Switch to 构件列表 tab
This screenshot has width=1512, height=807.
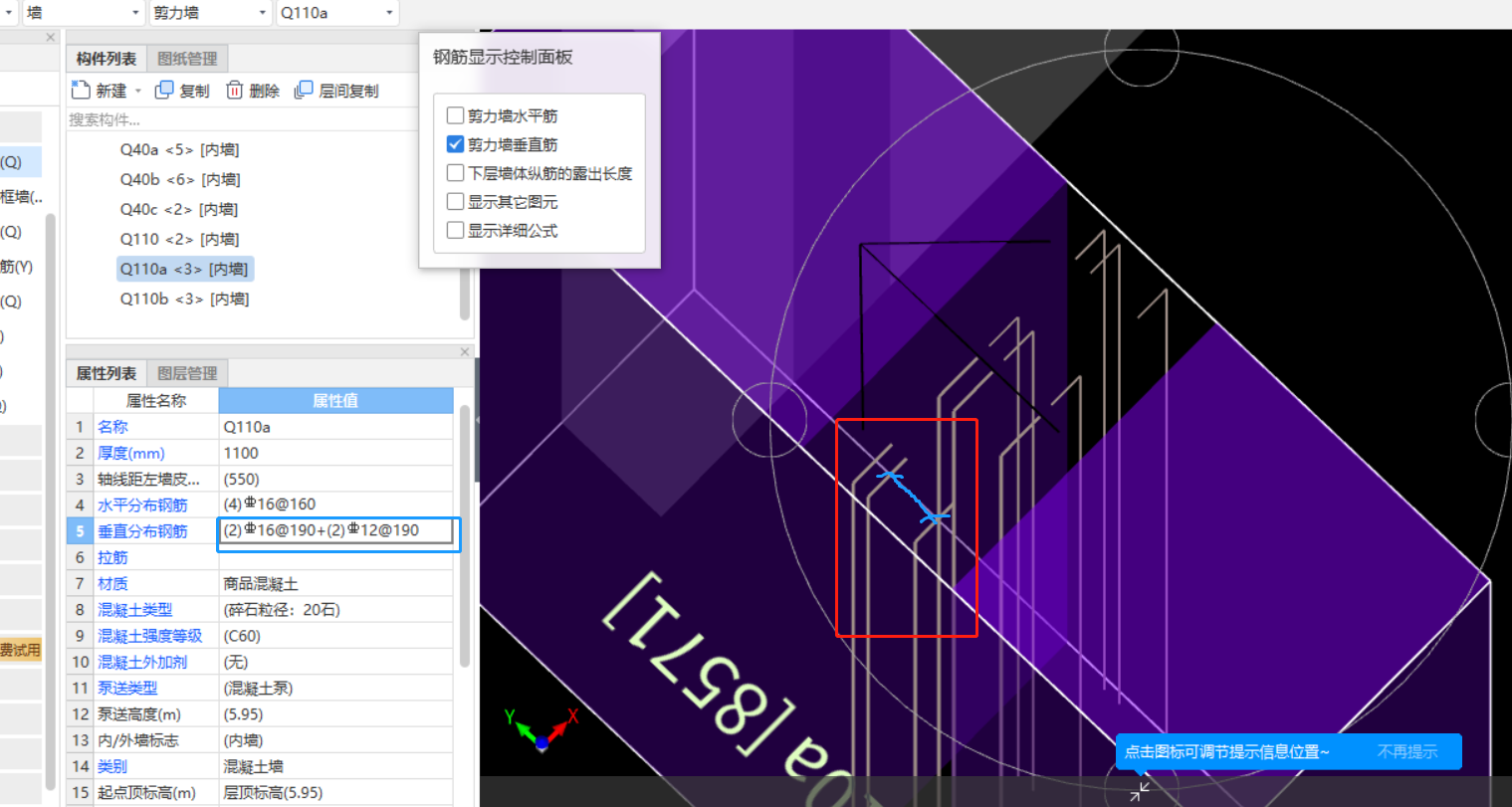[106, 59]
